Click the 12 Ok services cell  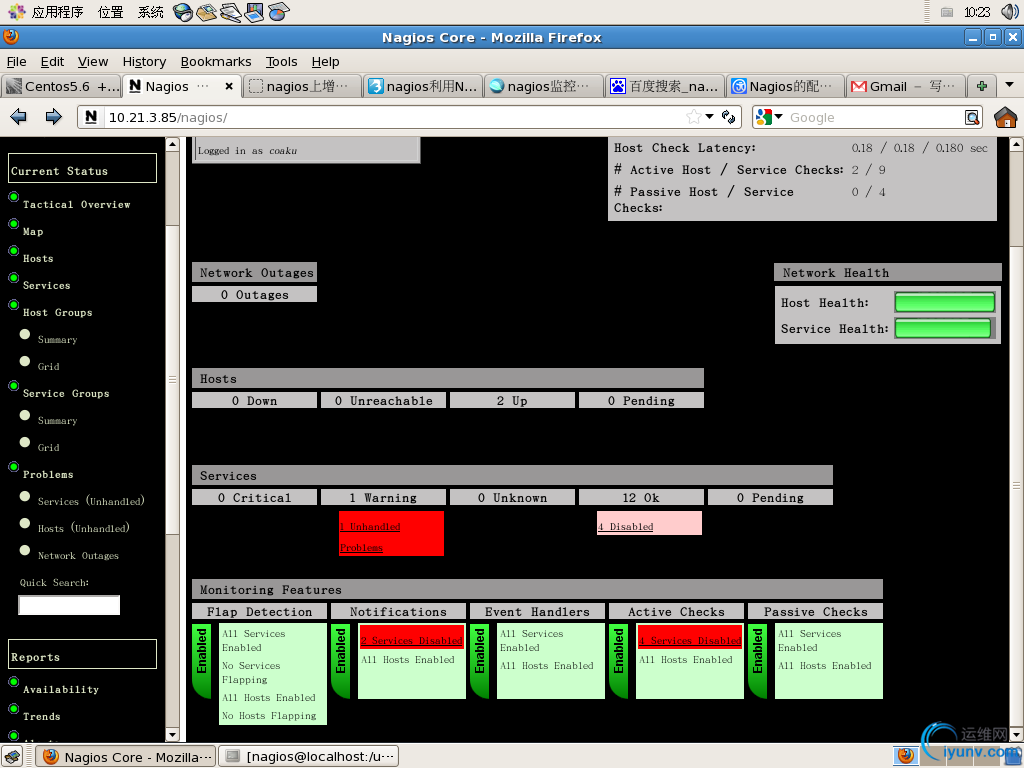(641, 498)
